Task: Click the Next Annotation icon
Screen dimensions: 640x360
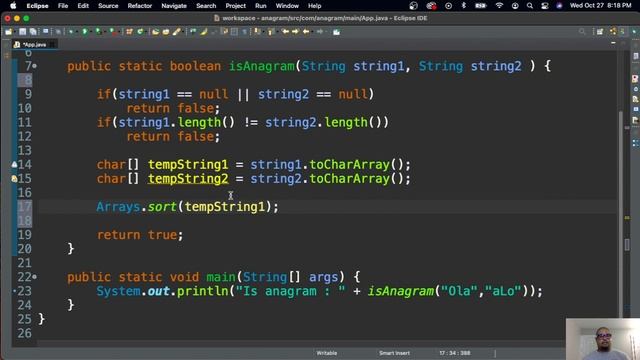Action: tap(258, 31)
